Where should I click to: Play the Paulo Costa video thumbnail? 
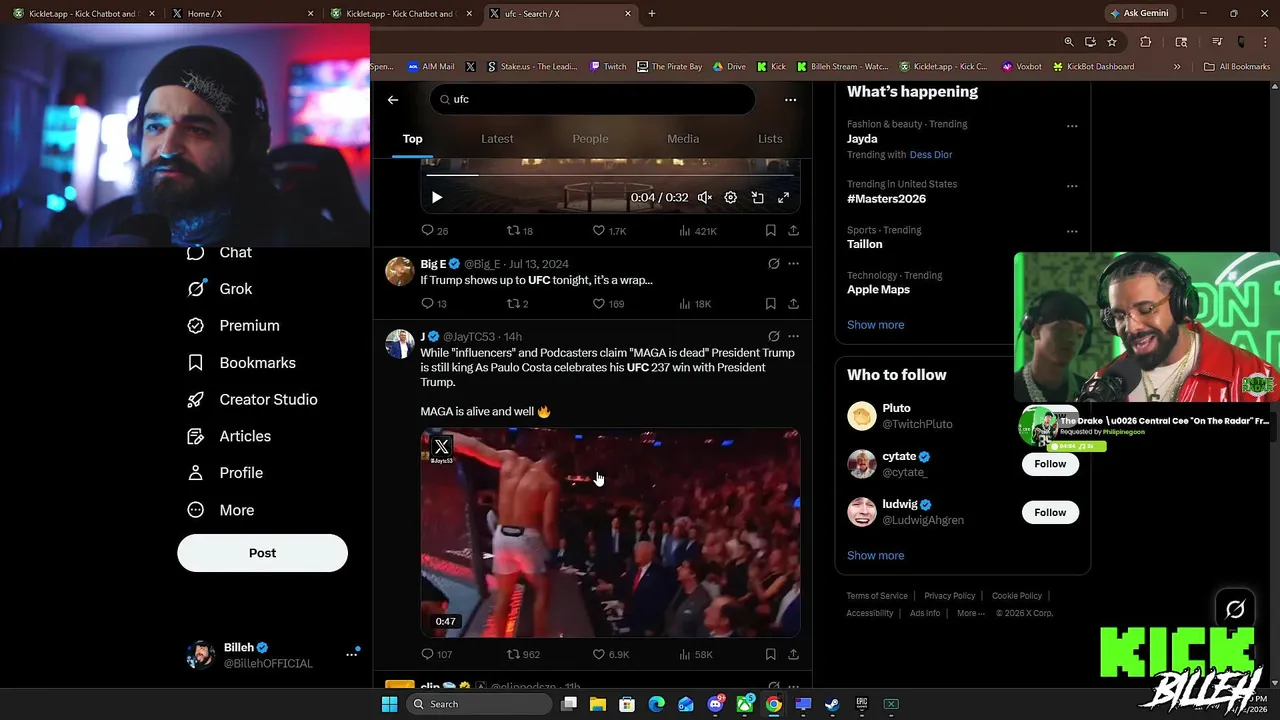tap(610, 533)
